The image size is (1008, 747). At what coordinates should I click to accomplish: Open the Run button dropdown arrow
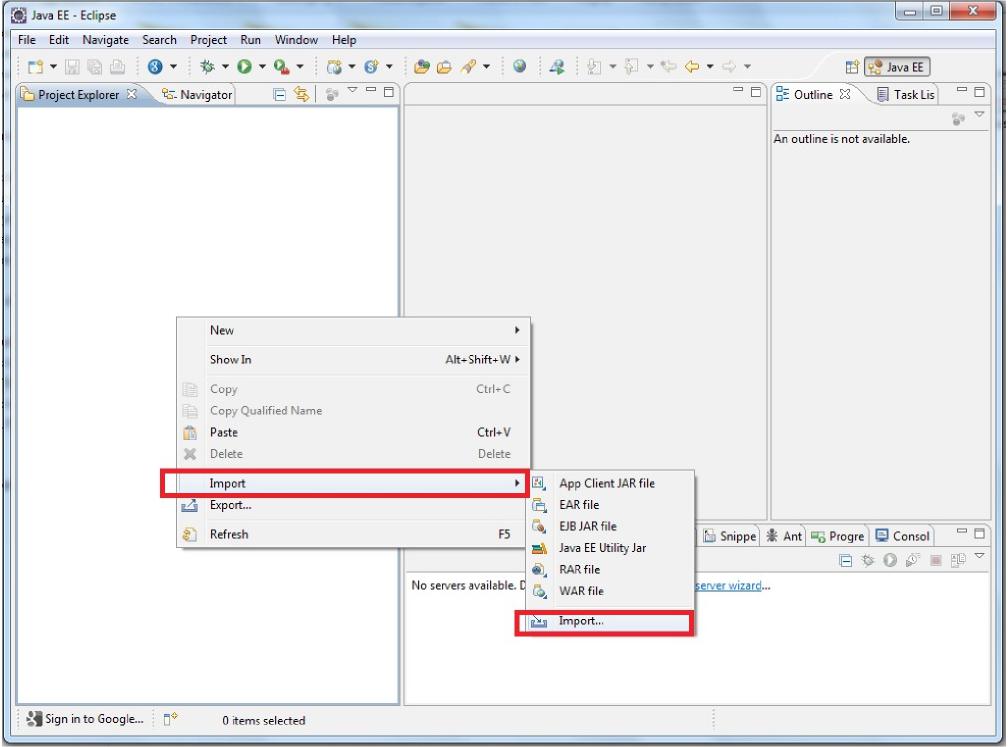(x=262, y=67)
